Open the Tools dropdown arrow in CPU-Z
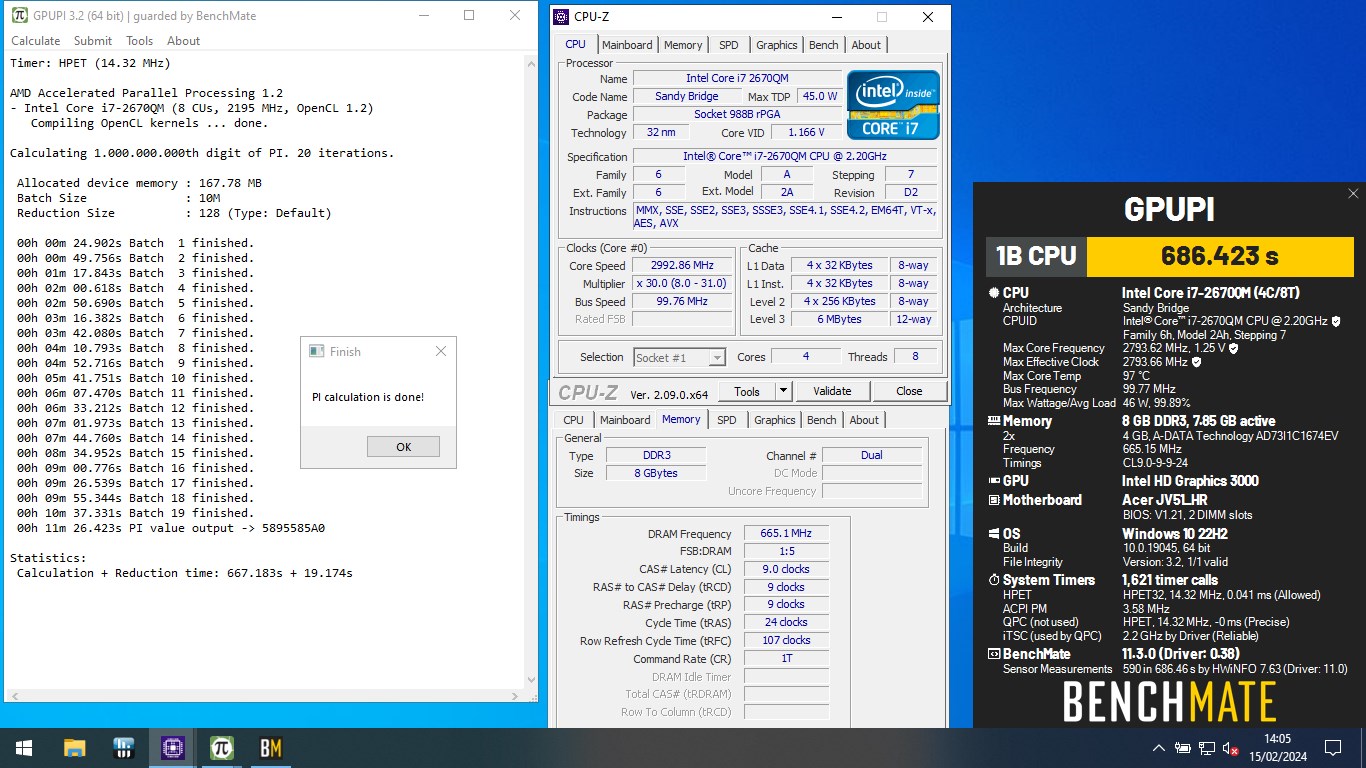The width and height of the screenshot is (1366, 768). (784, 391)
